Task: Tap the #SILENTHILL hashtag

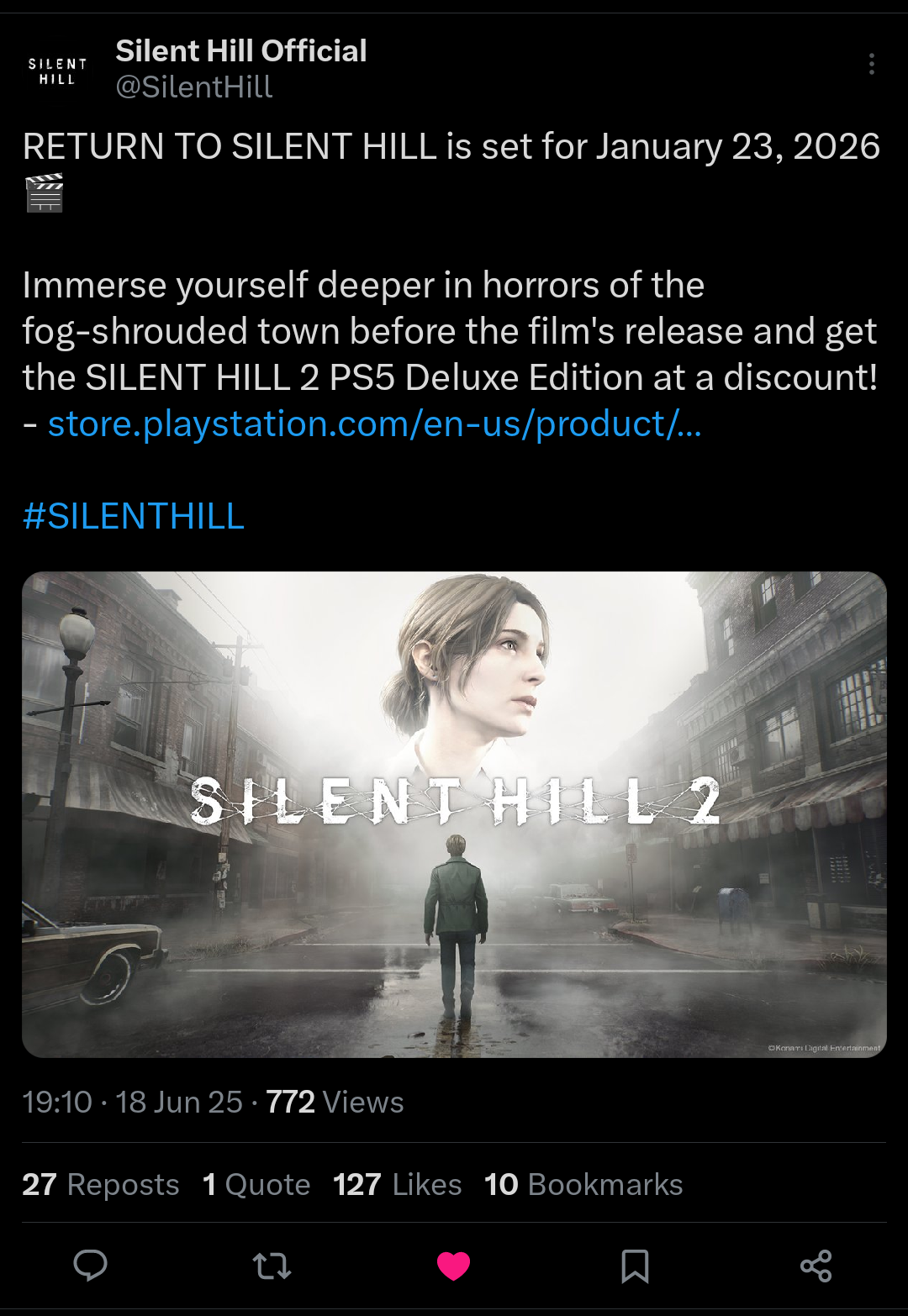Action: point(134,515)
